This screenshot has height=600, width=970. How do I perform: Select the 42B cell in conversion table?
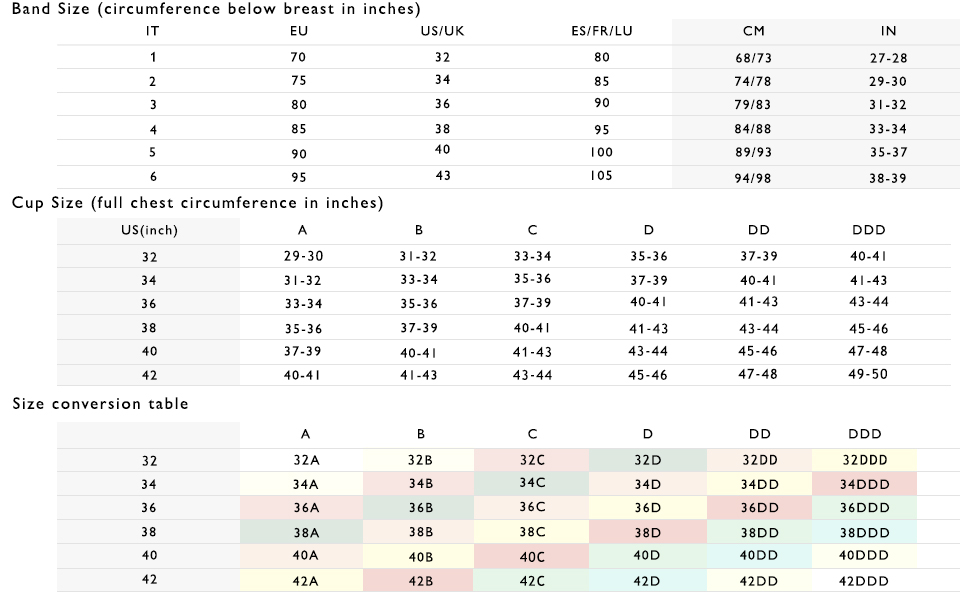(418, 581)
